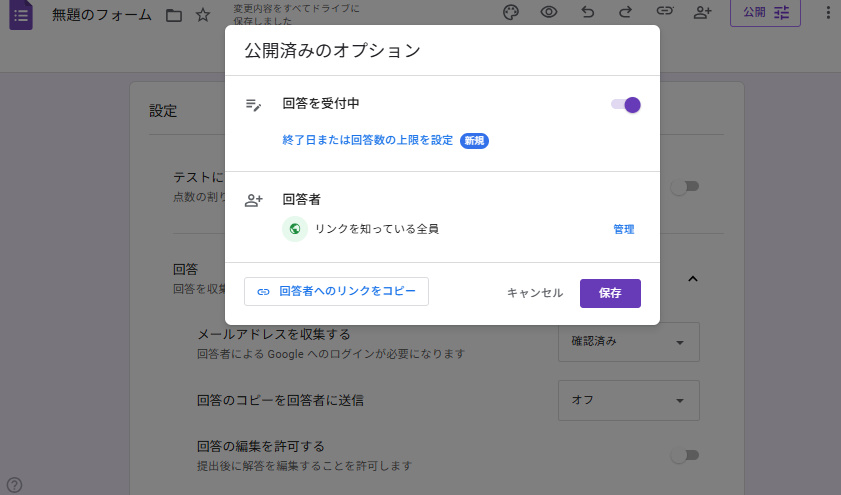Click the redo arrow icon
The width and height of the screenshot is (841, 495).
pyautogui.click(x=626, y=13)
